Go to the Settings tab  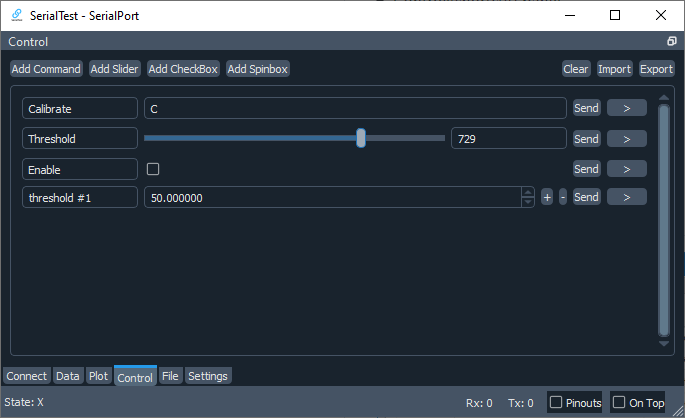(208, 376)
